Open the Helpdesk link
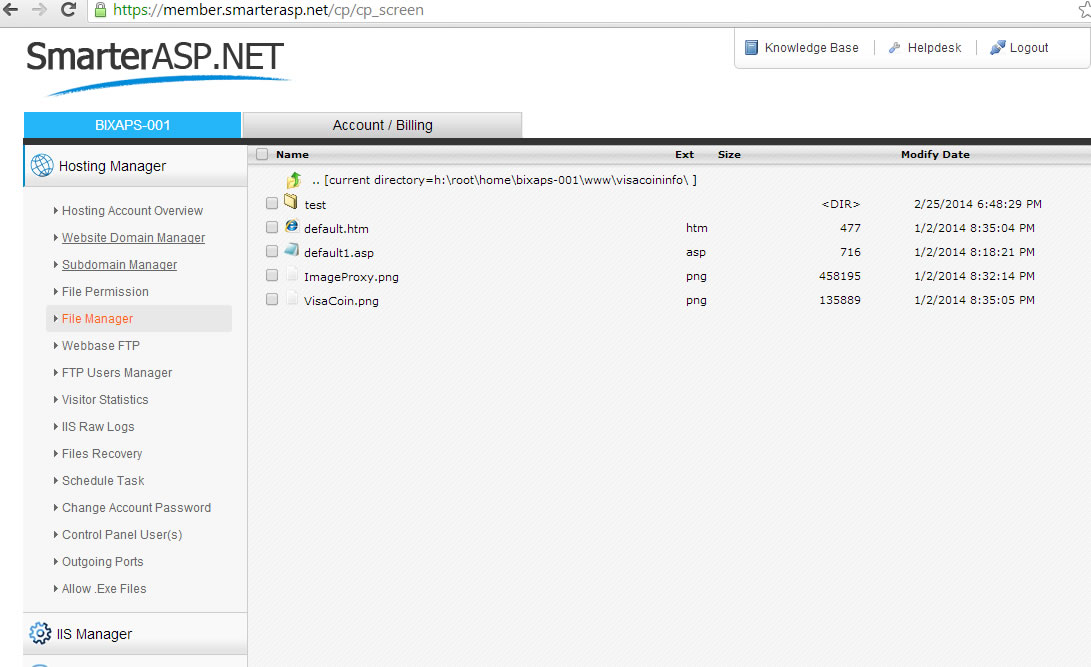Screen dimensions: 1091x667 tap(934, 47)
